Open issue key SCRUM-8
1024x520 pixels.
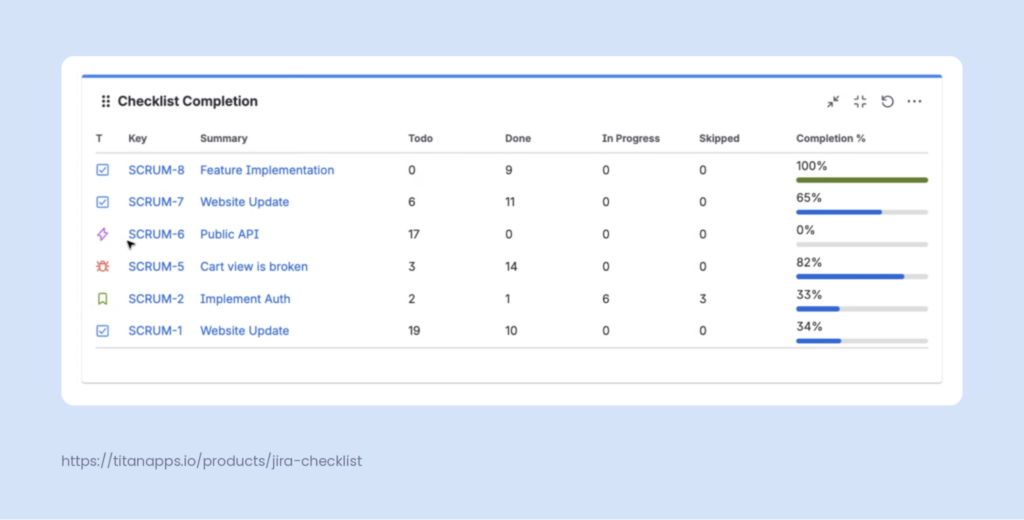pyautogui.click(x=156, y=170)
